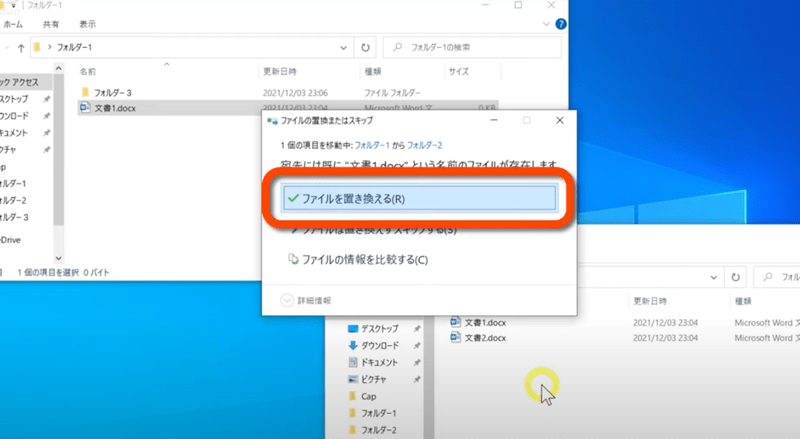The width and height of the screenshot is (800, 439).
Task: Click フォルダー1 link in the dialog
Action: pyautogui.click(x=372, y=145)
